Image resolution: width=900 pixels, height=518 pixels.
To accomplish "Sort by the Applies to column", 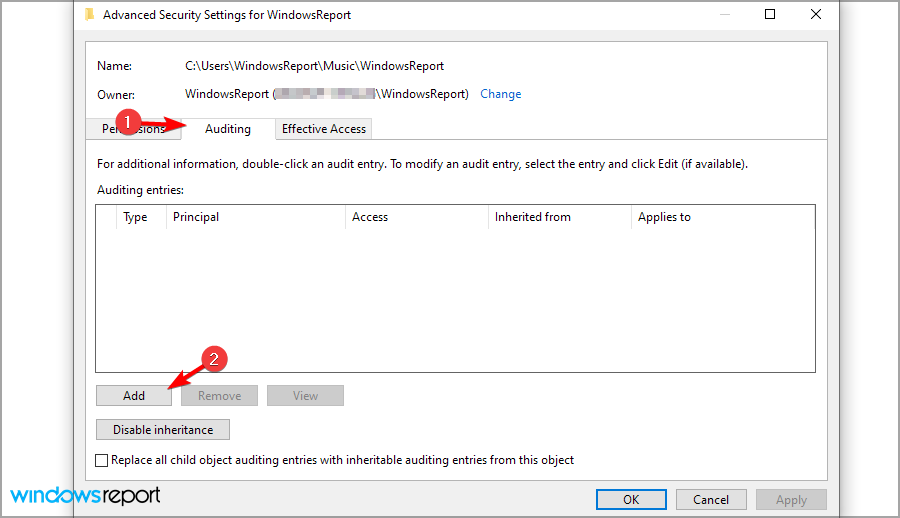I will pos(664,217).
